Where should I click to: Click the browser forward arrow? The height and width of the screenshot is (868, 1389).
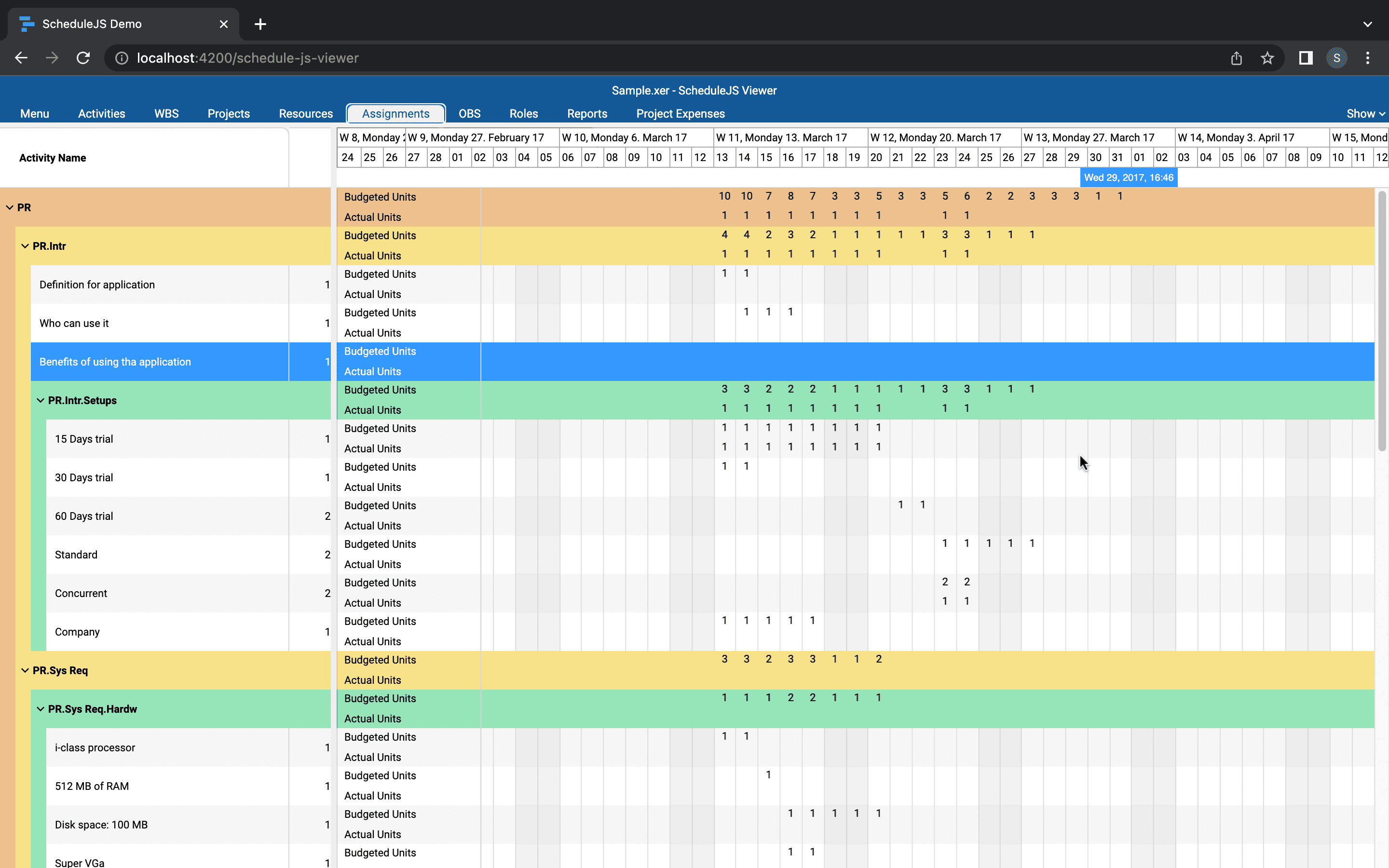[52, 57]
